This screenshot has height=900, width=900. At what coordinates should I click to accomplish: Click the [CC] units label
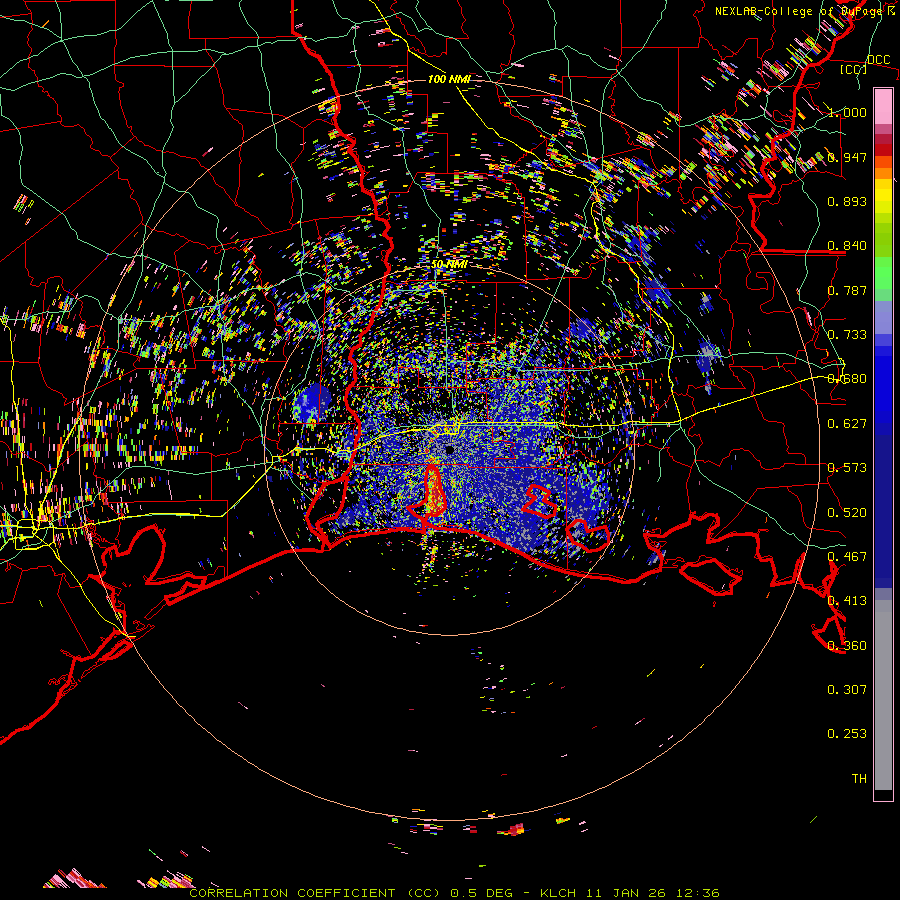click(854, 69)
